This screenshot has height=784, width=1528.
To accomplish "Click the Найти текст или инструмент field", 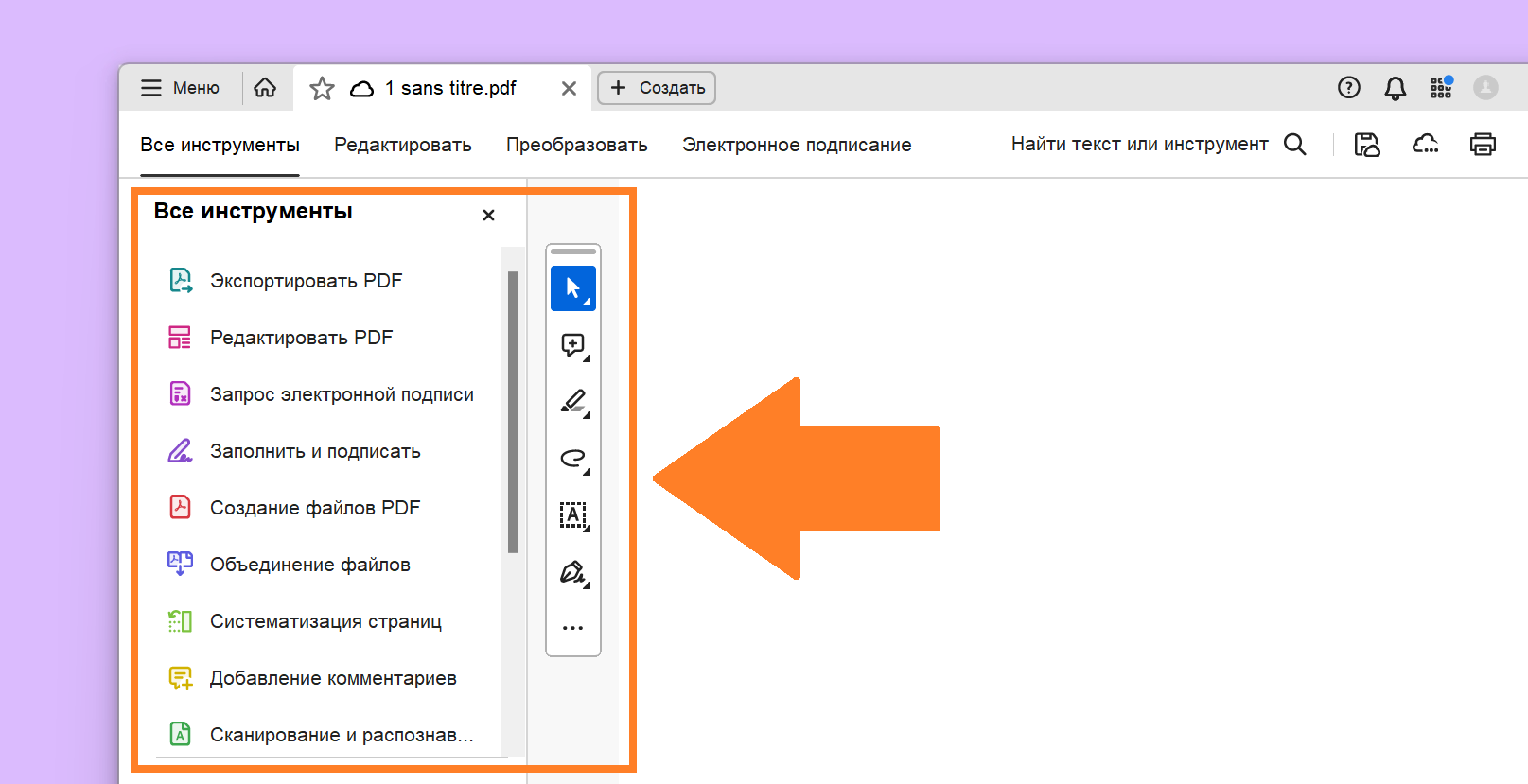I will (1139, 144).
